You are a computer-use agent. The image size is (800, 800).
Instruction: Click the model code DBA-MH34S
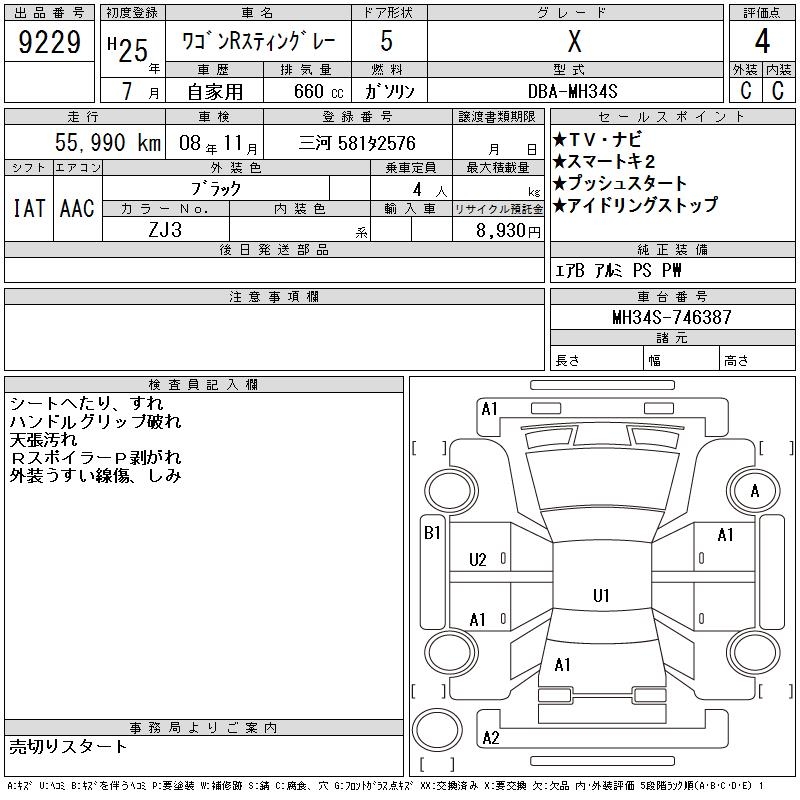pos(574,91)
